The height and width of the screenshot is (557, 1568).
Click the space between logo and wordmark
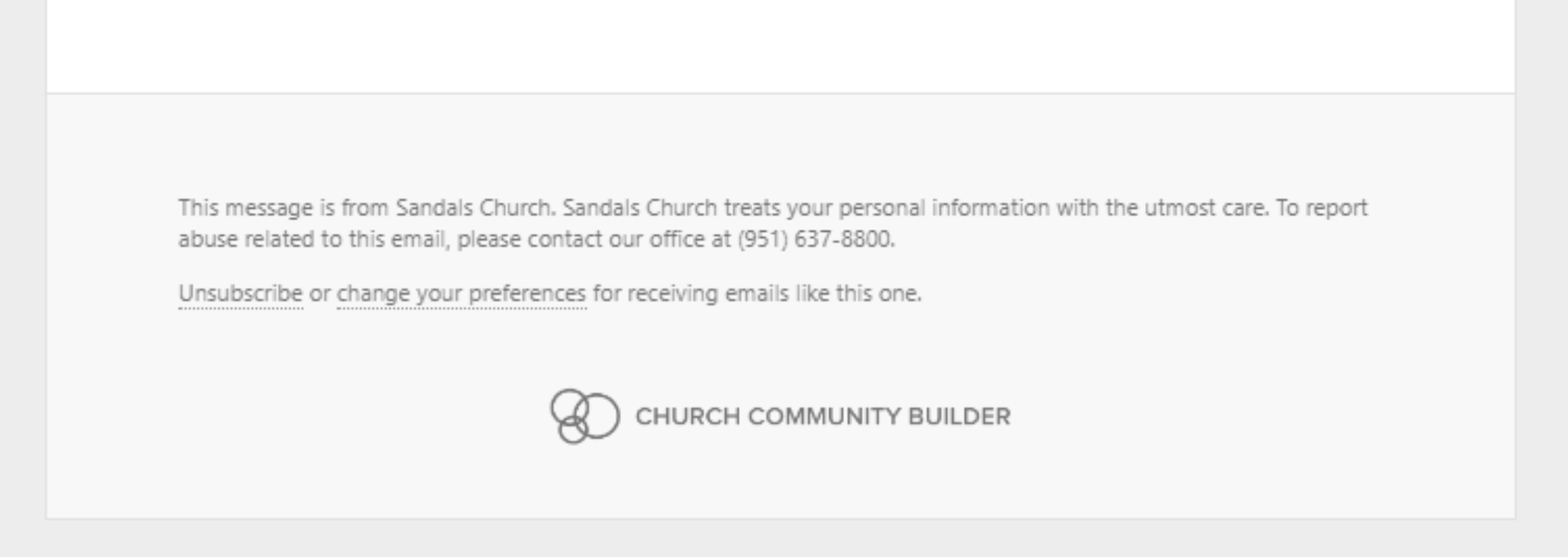coord(625,418)
